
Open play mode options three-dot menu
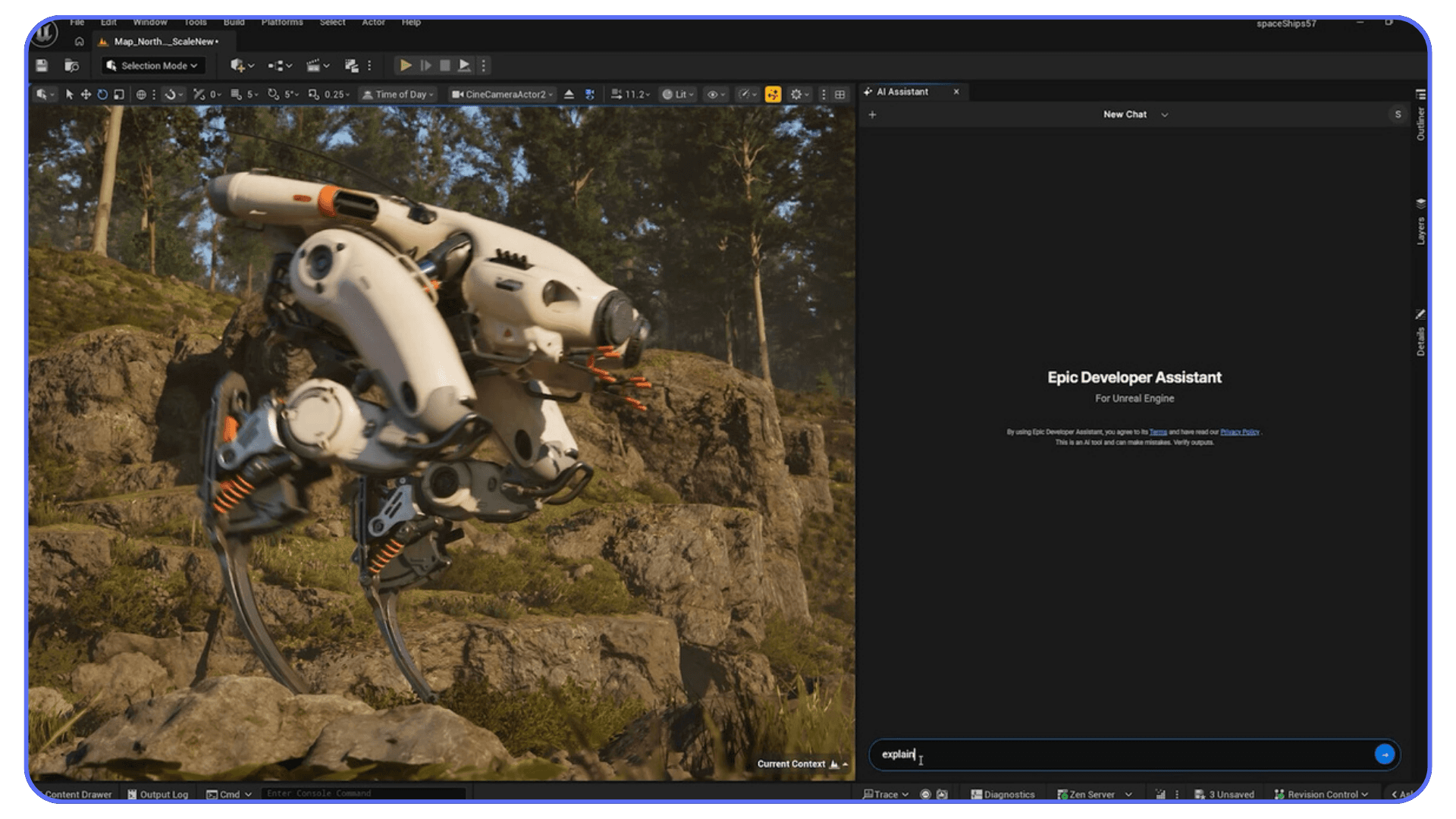pyautogui.click(x=483, y=66)
